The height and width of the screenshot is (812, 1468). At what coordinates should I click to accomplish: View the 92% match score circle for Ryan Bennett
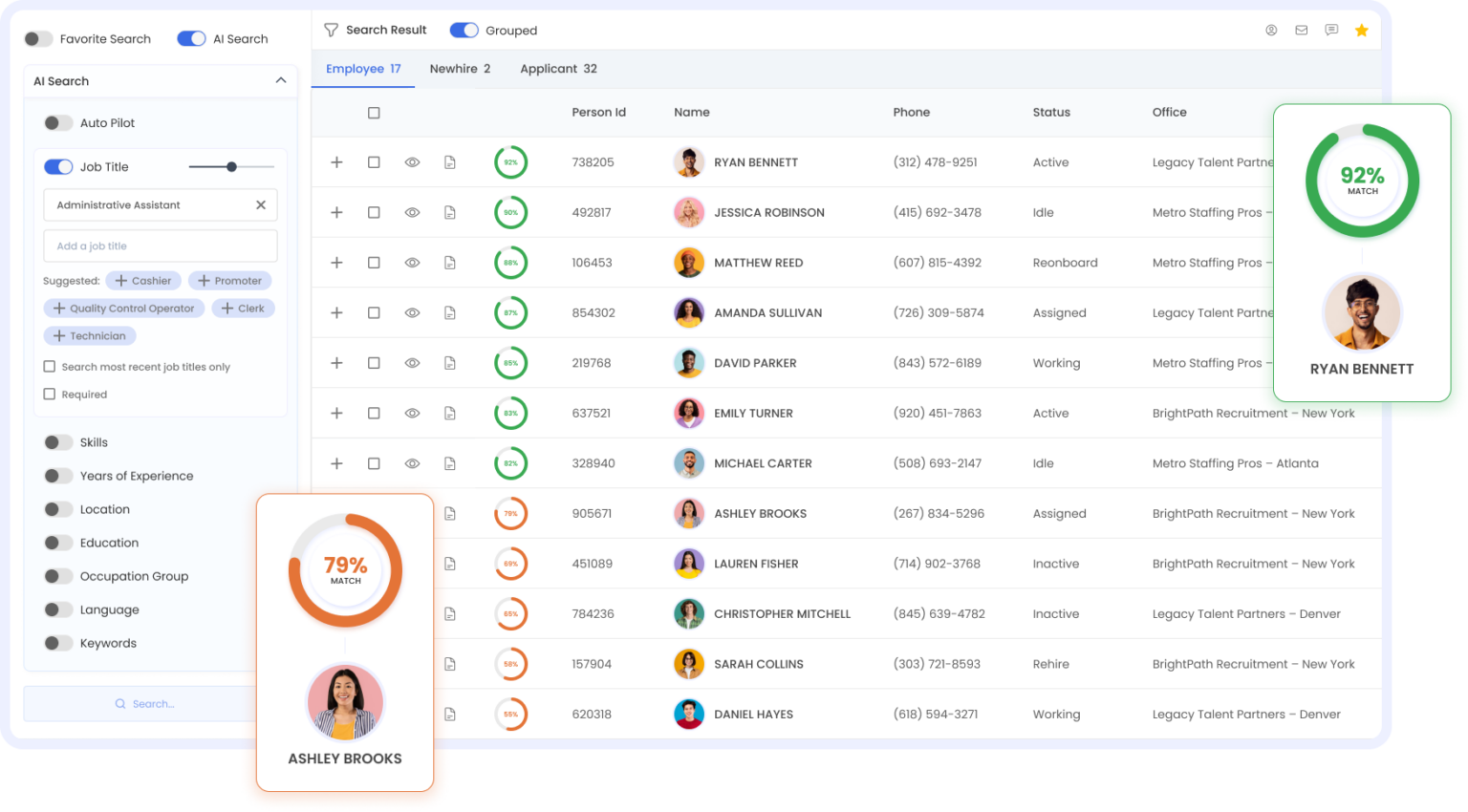pyautogui.click(x=510, y=161)
